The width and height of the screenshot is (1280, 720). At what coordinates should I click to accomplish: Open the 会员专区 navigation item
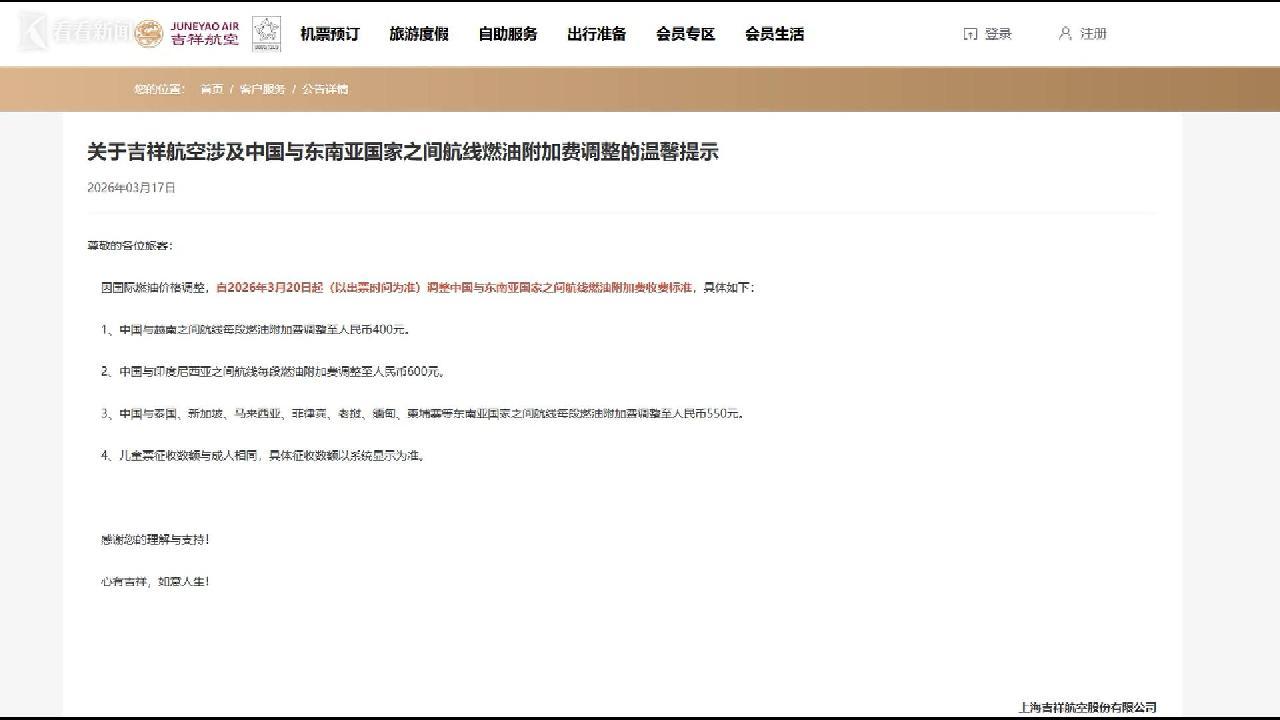coord(686,34)
